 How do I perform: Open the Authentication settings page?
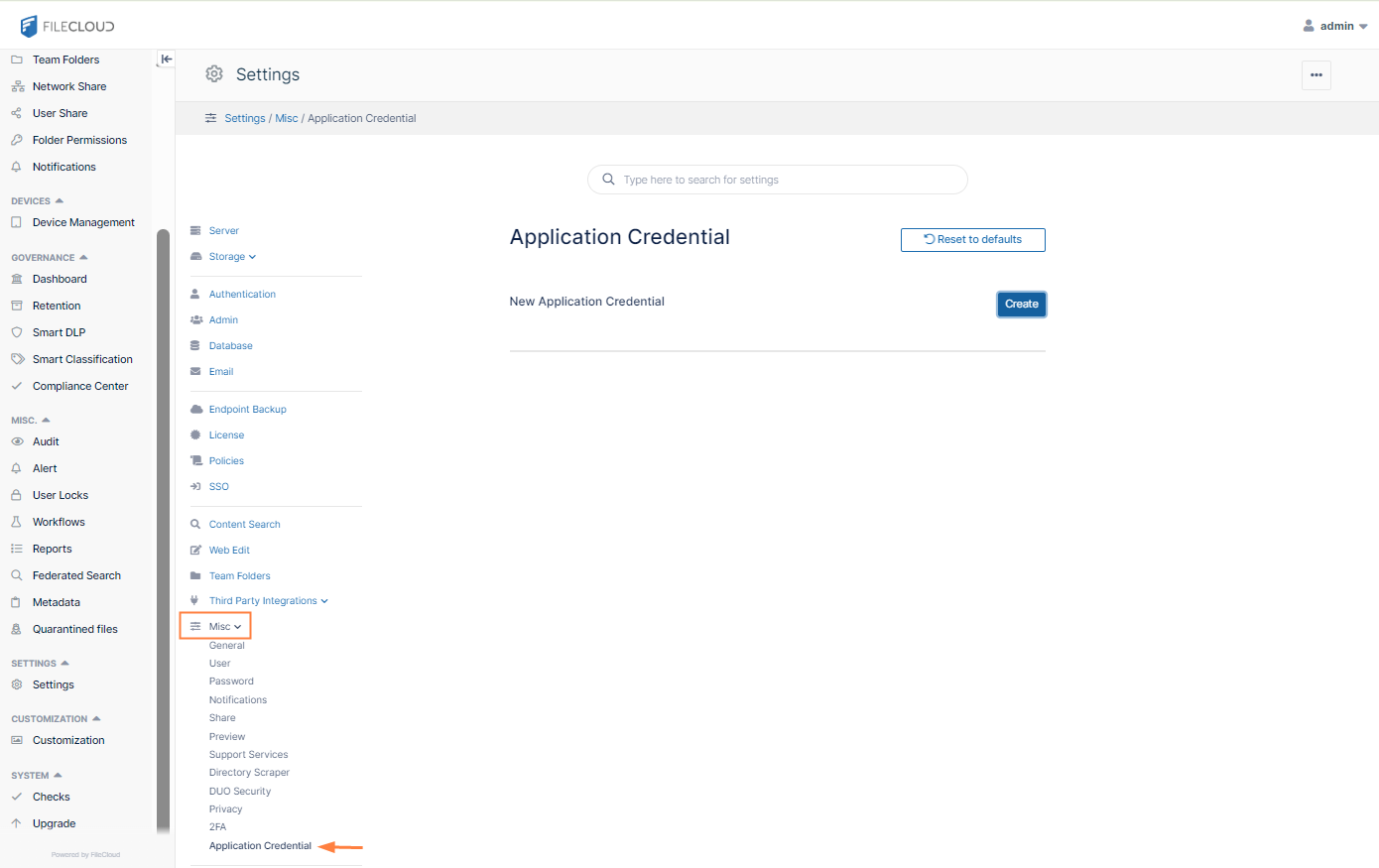242,295
